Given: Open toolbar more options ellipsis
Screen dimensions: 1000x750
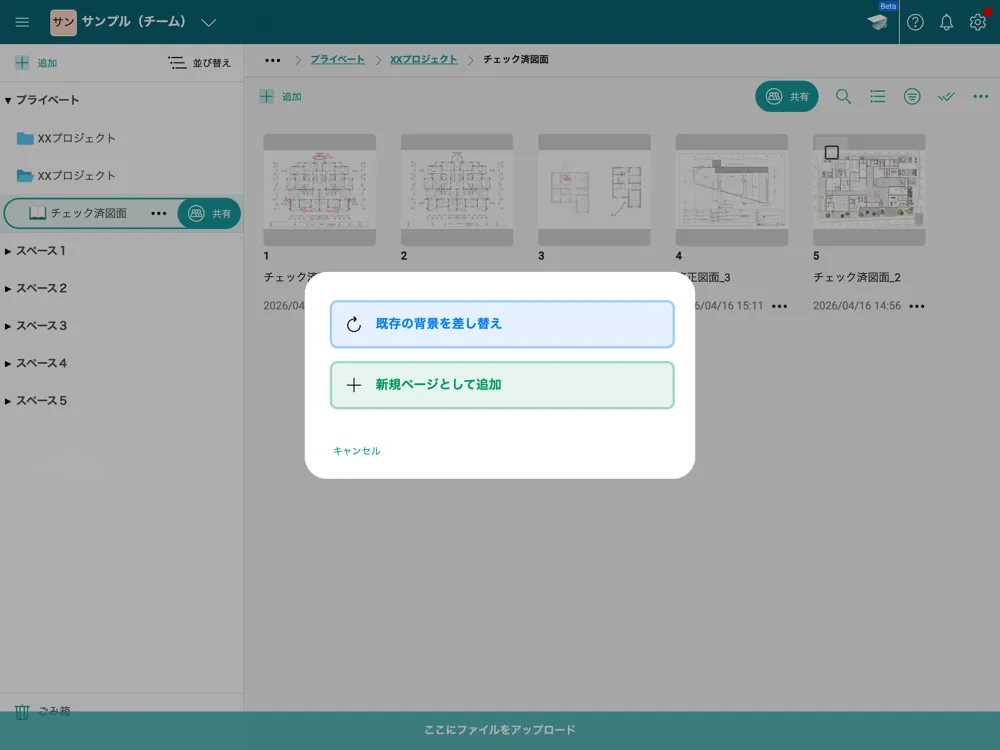Looking at the screenshot, I should 981,96.
